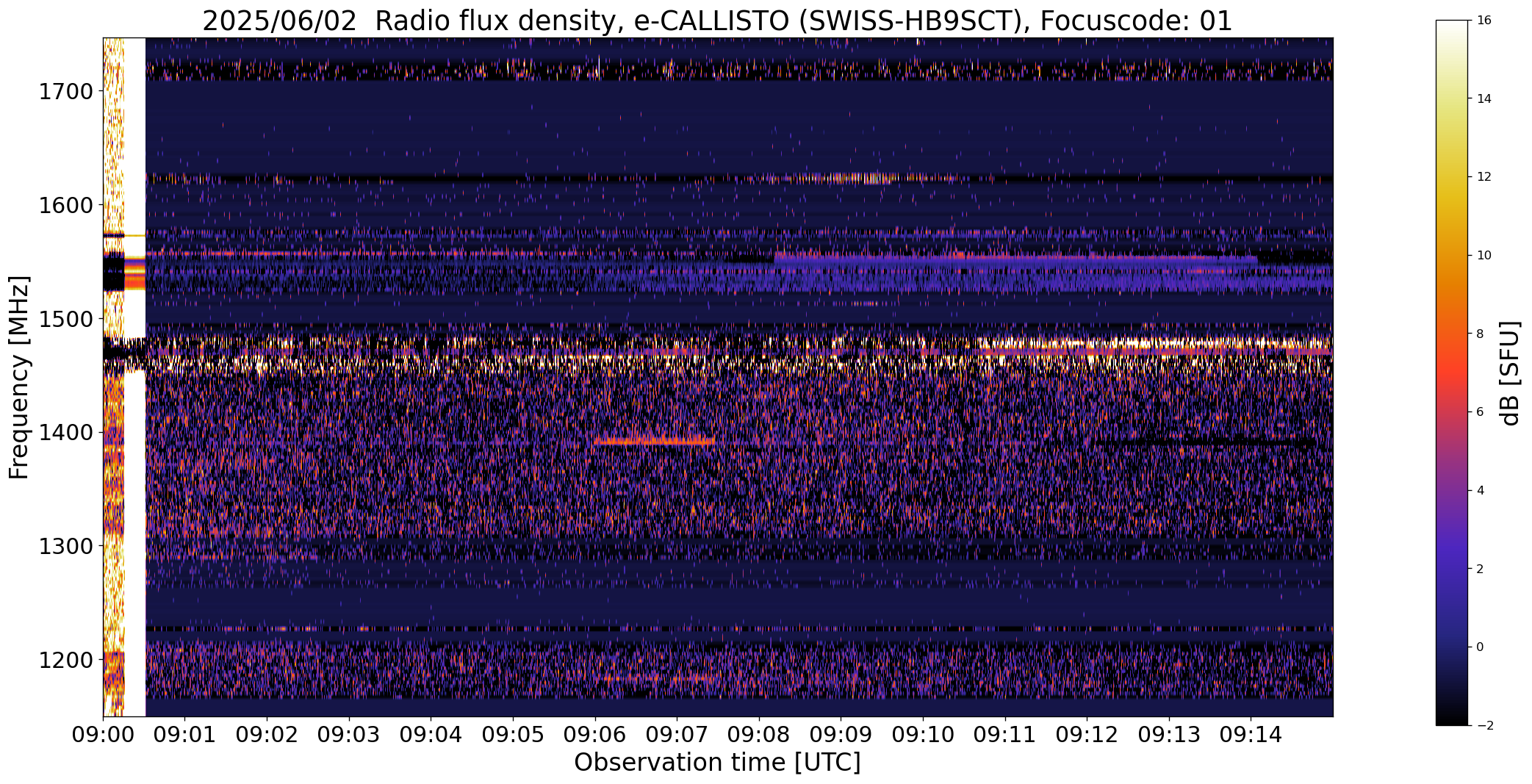Click the 1500 frequency tick label
The width and height of the screenshot is (1532, 784).
tap(65, 319)
